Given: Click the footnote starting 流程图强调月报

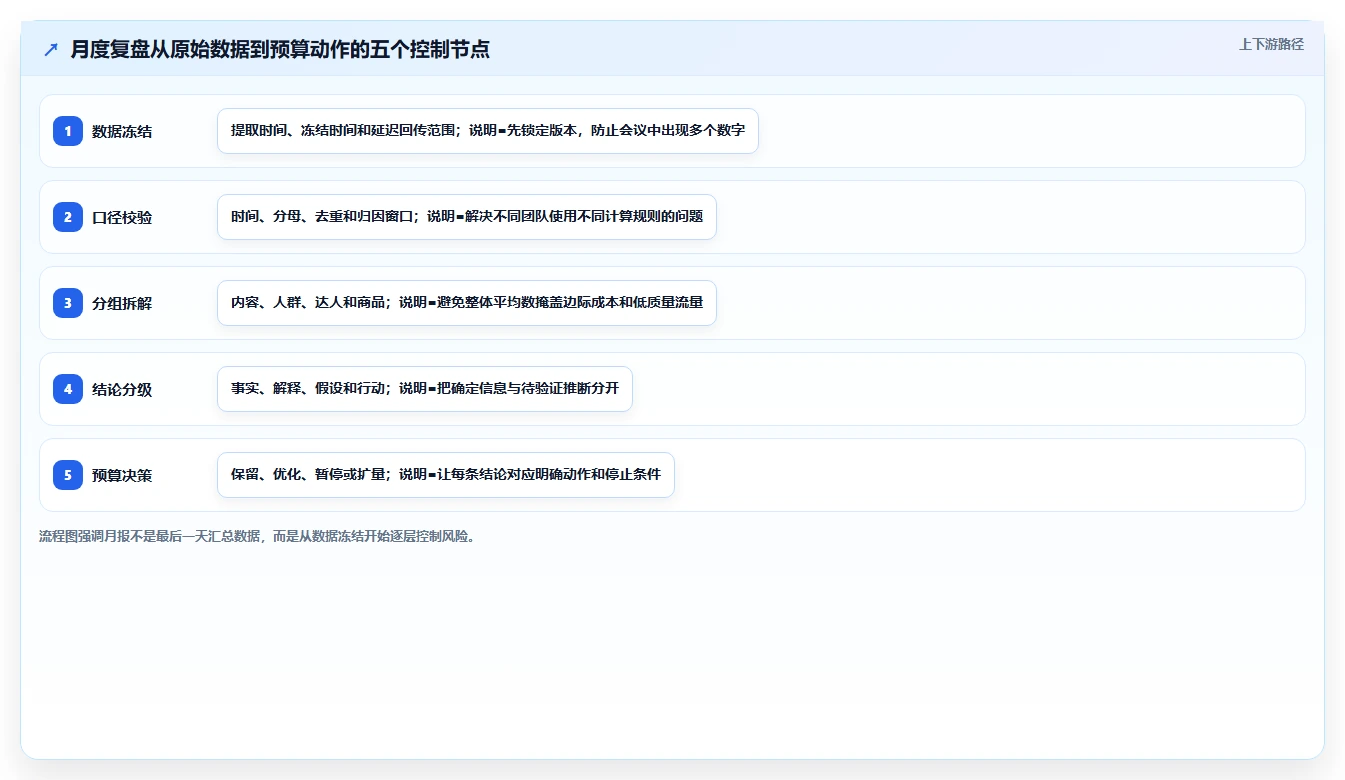Looking at the screenshot, I should (x=258, y=536).
